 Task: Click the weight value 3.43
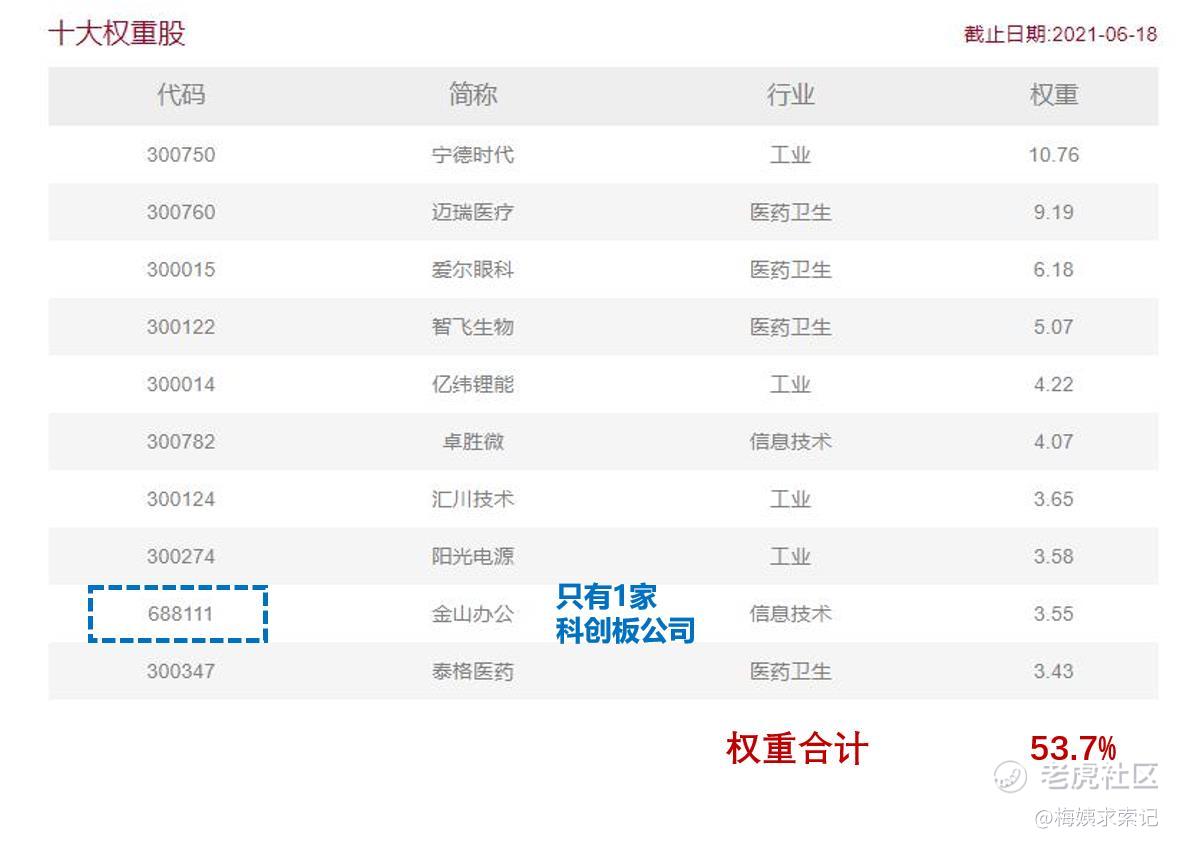pyautogui.click(x=1054, y=672)
